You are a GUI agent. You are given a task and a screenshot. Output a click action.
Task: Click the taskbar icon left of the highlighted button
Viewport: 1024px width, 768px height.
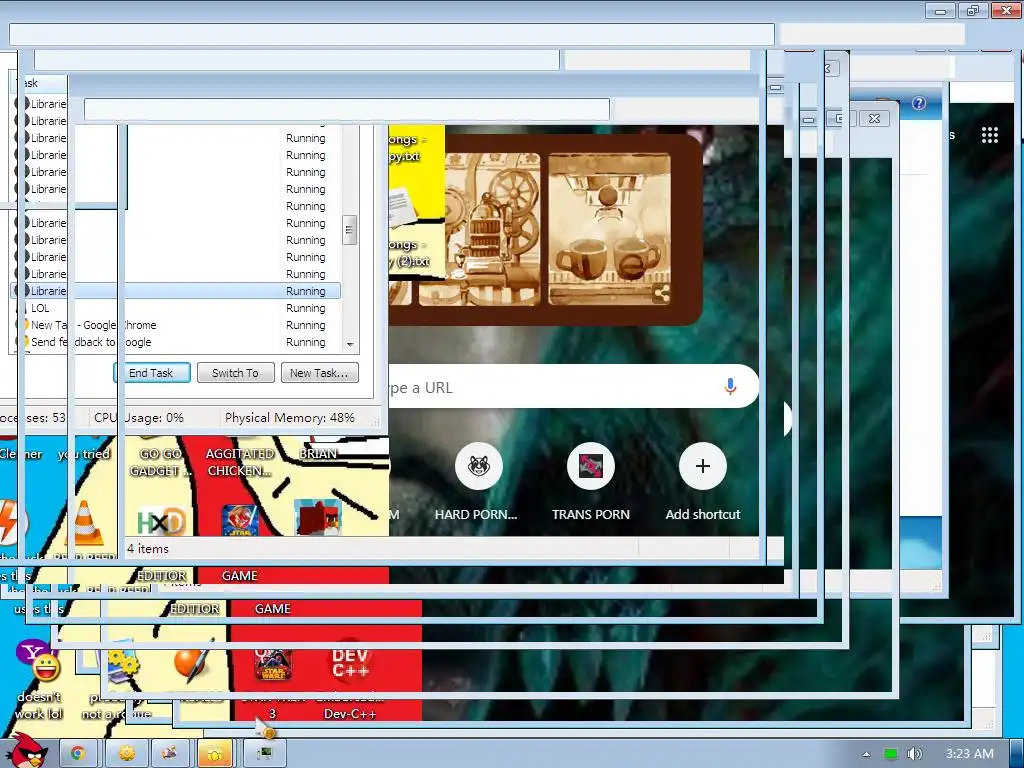pos(170,754)
